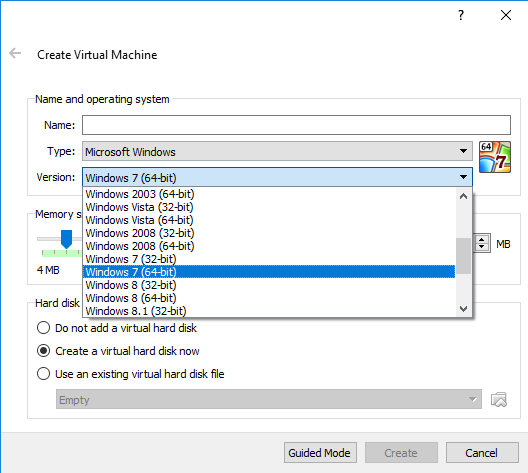Click the Windows 7 64-bit OS icon
Screen dimensions: 528x473
[x=495, y=157]
